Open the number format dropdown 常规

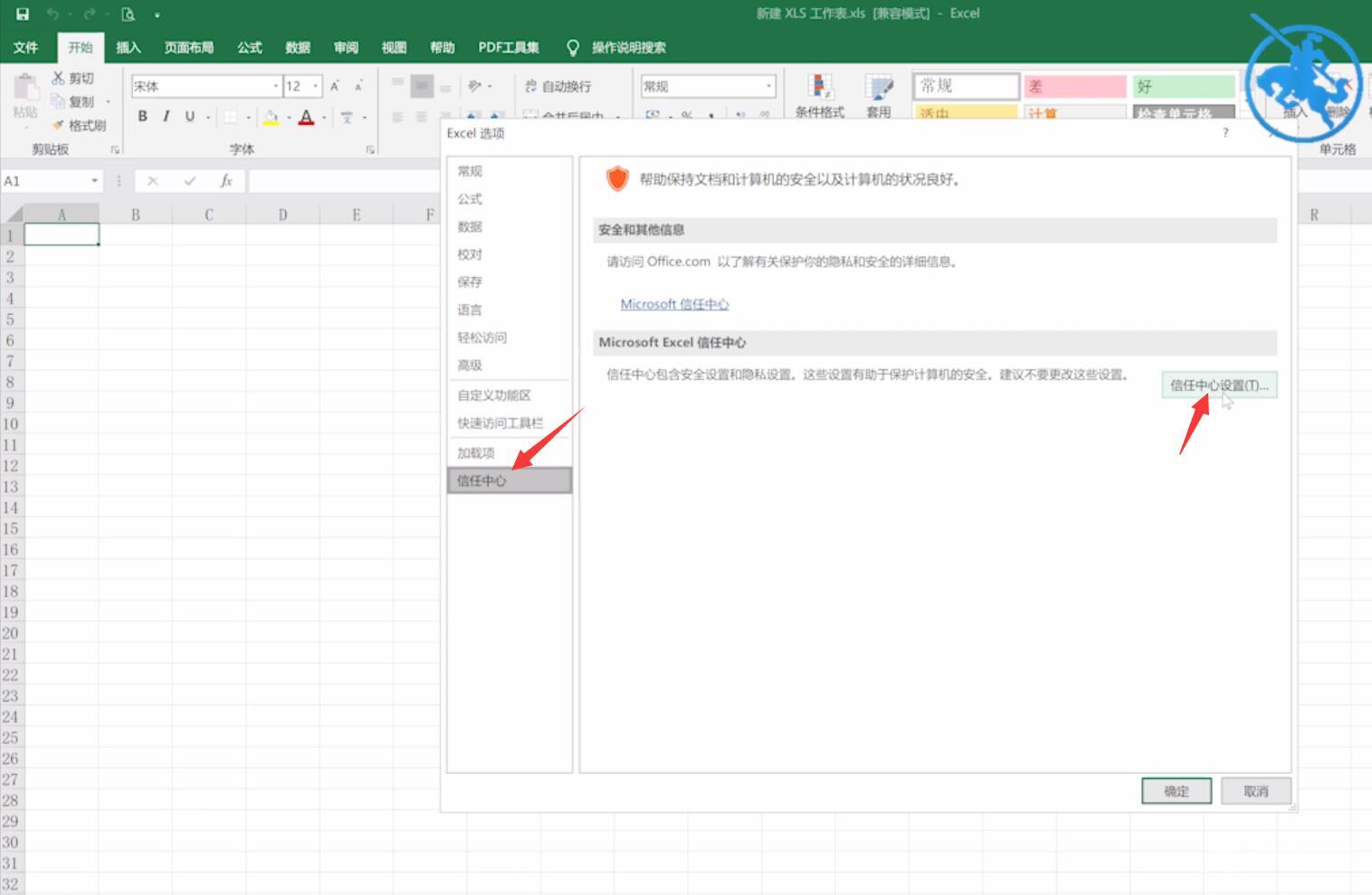[x=769, y=86]
